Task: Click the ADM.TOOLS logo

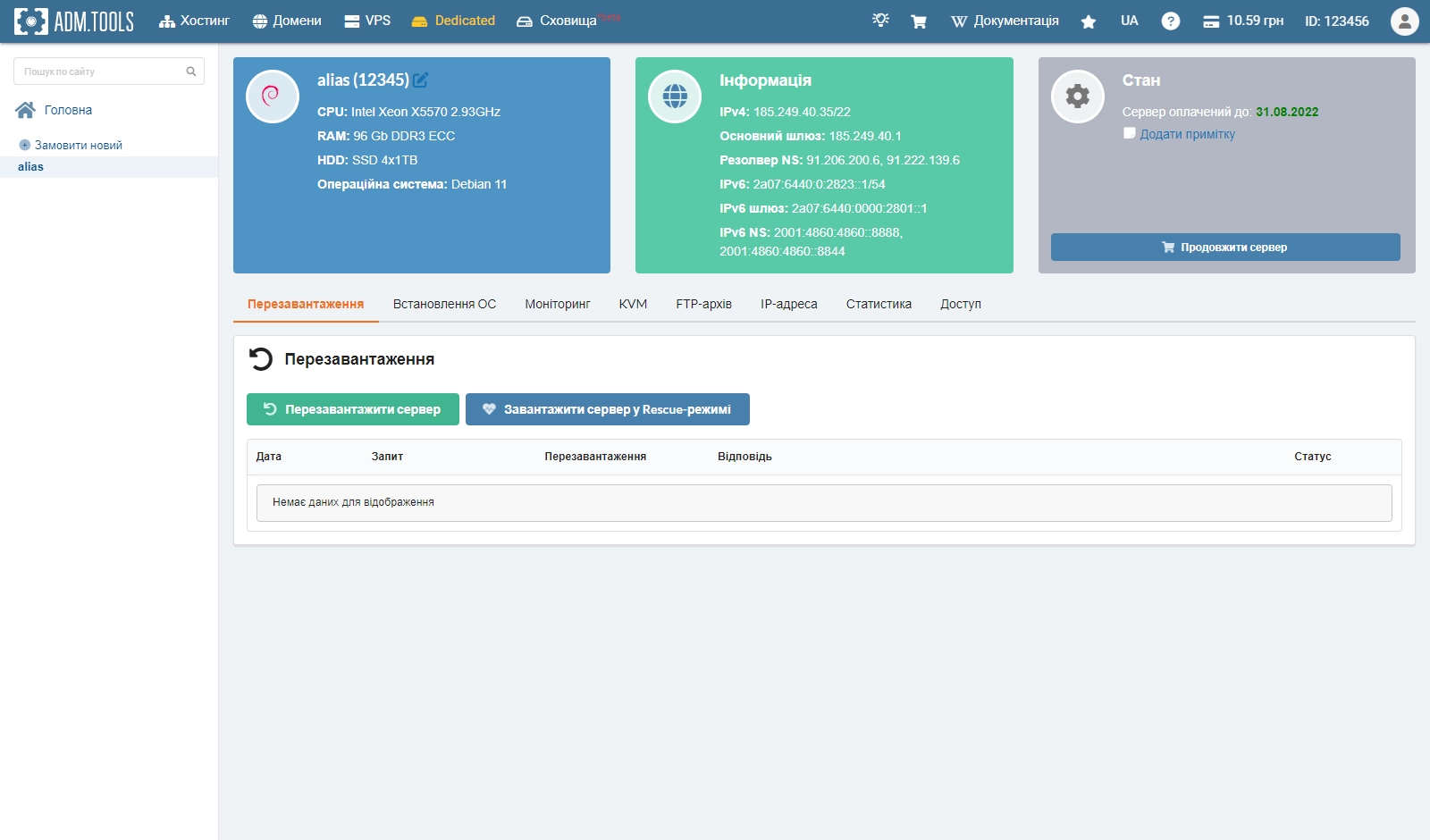Action: [74, 21]
